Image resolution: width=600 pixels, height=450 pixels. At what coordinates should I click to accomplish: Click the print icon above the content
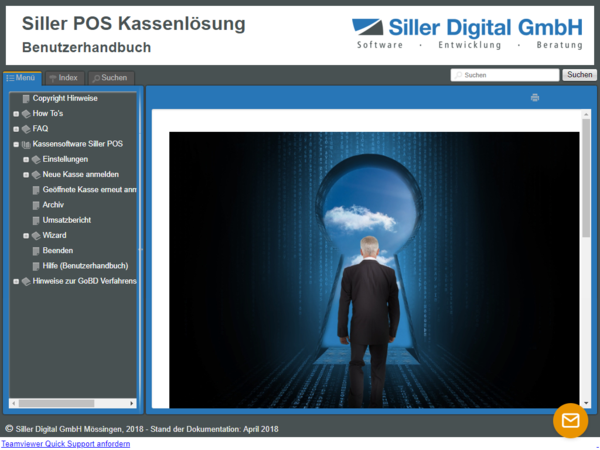tap(535, 97)
